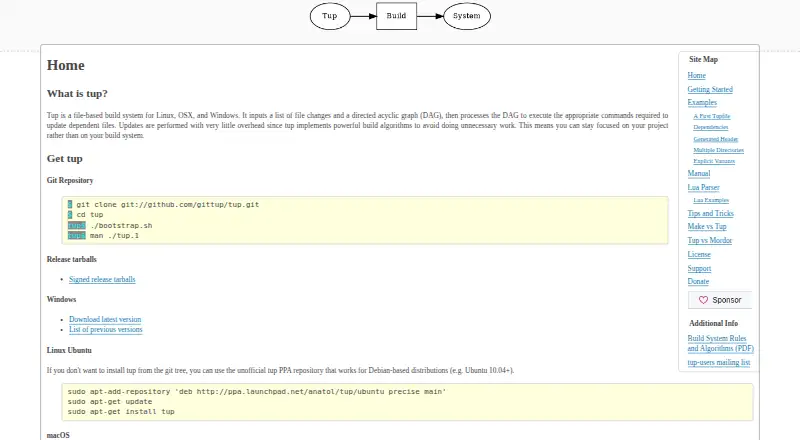Open the Make vs Tup comparison
800x440 pixels.
coord(707,227)
